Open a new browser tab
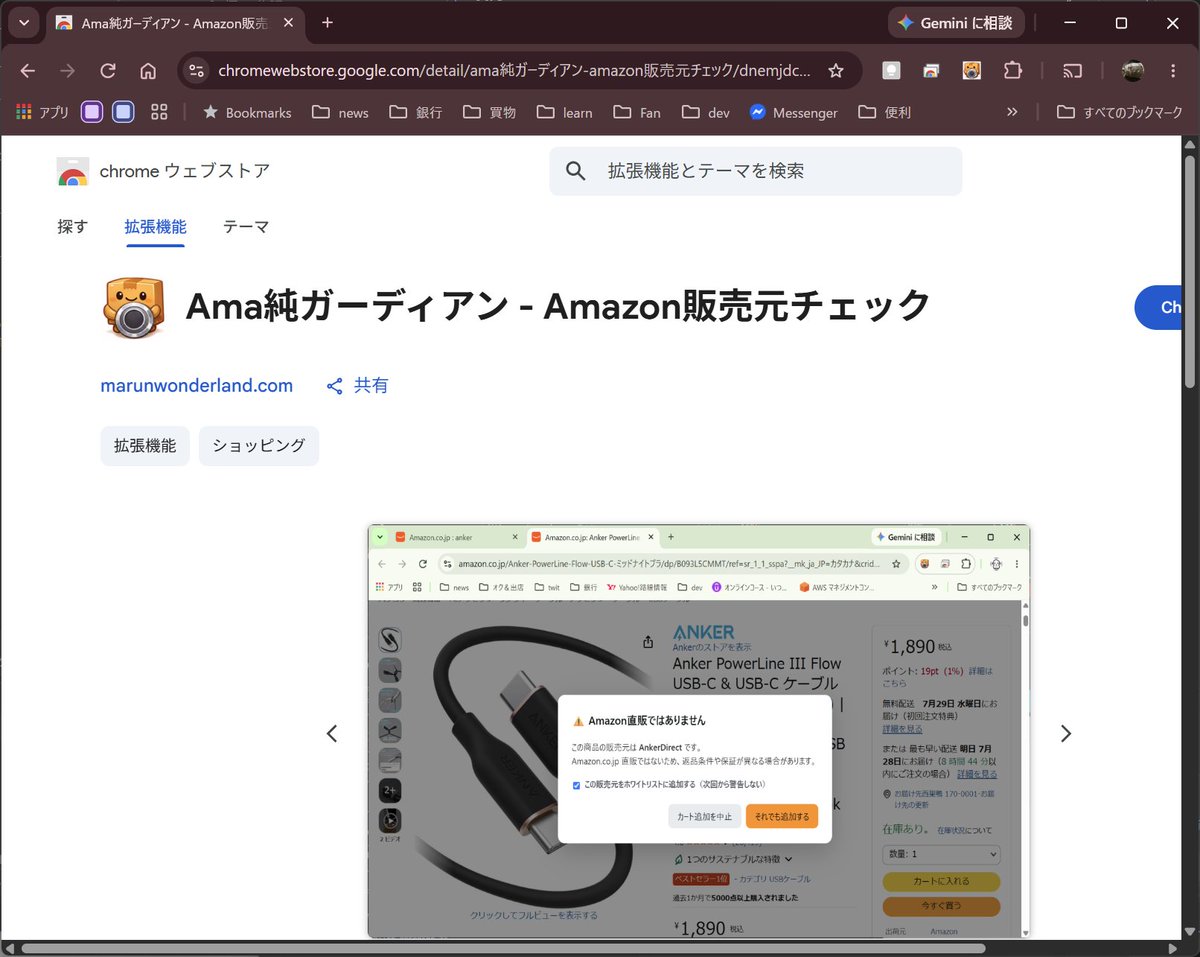 (327, 22)
